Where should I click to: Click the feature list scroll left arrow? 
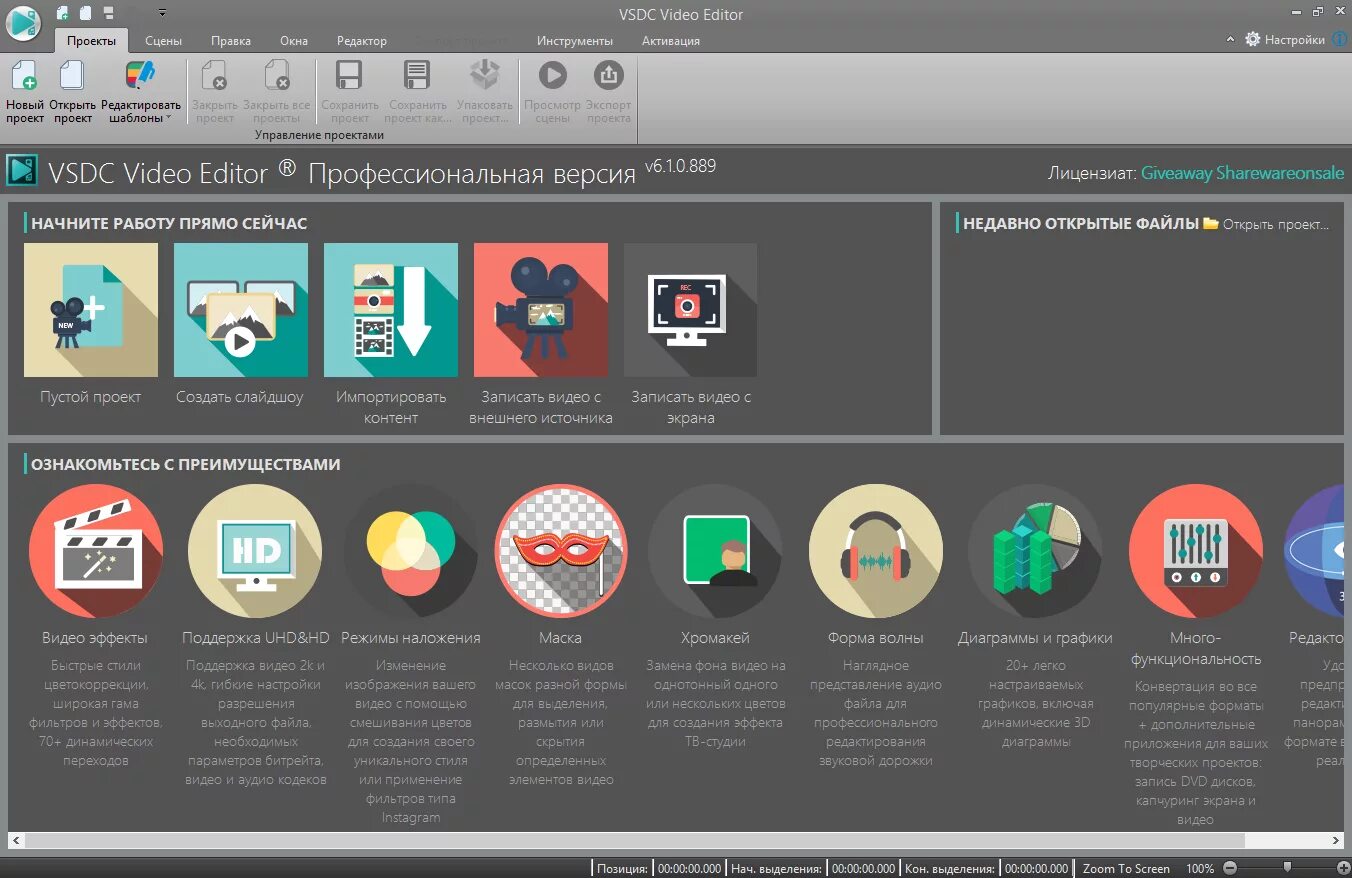[15, 840]
